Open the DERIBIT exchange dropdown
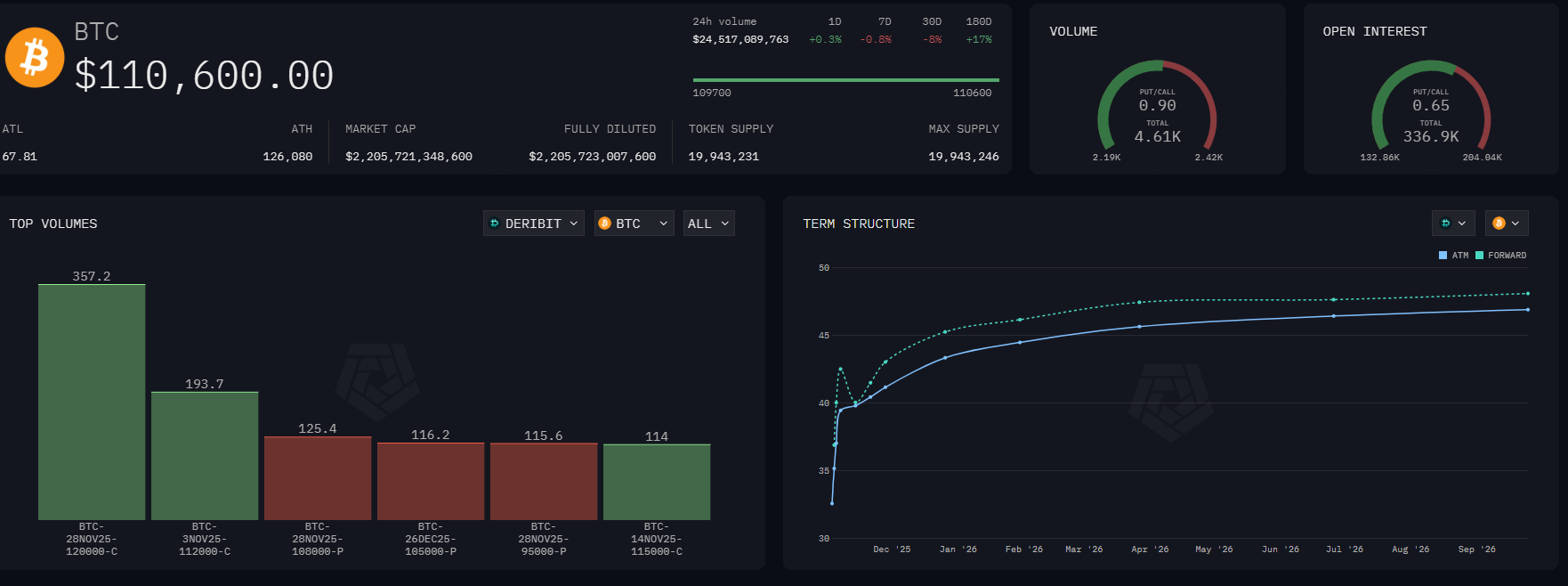1568x586 pixels. [x=534, y=224]
